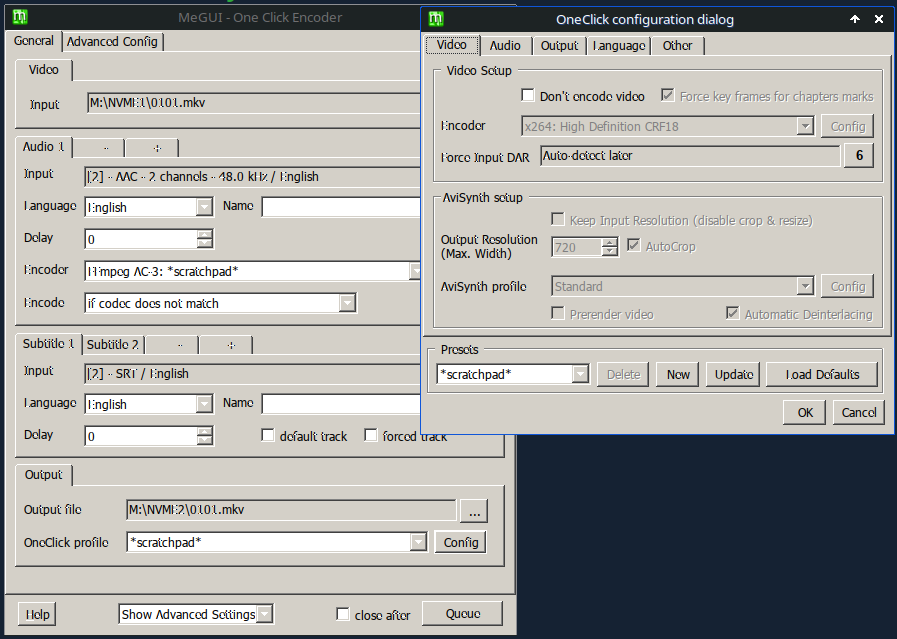Toggle the Prerender video checkbox
The width and height of the screenshot is (897, 639).
[557, 313]
